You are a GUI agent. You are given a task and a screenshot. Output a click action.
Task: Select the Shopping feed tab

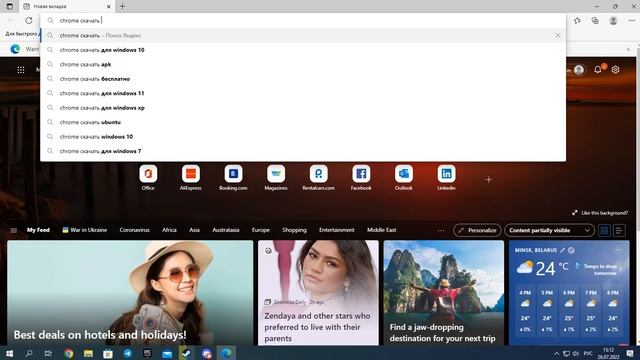click(294, 230)
